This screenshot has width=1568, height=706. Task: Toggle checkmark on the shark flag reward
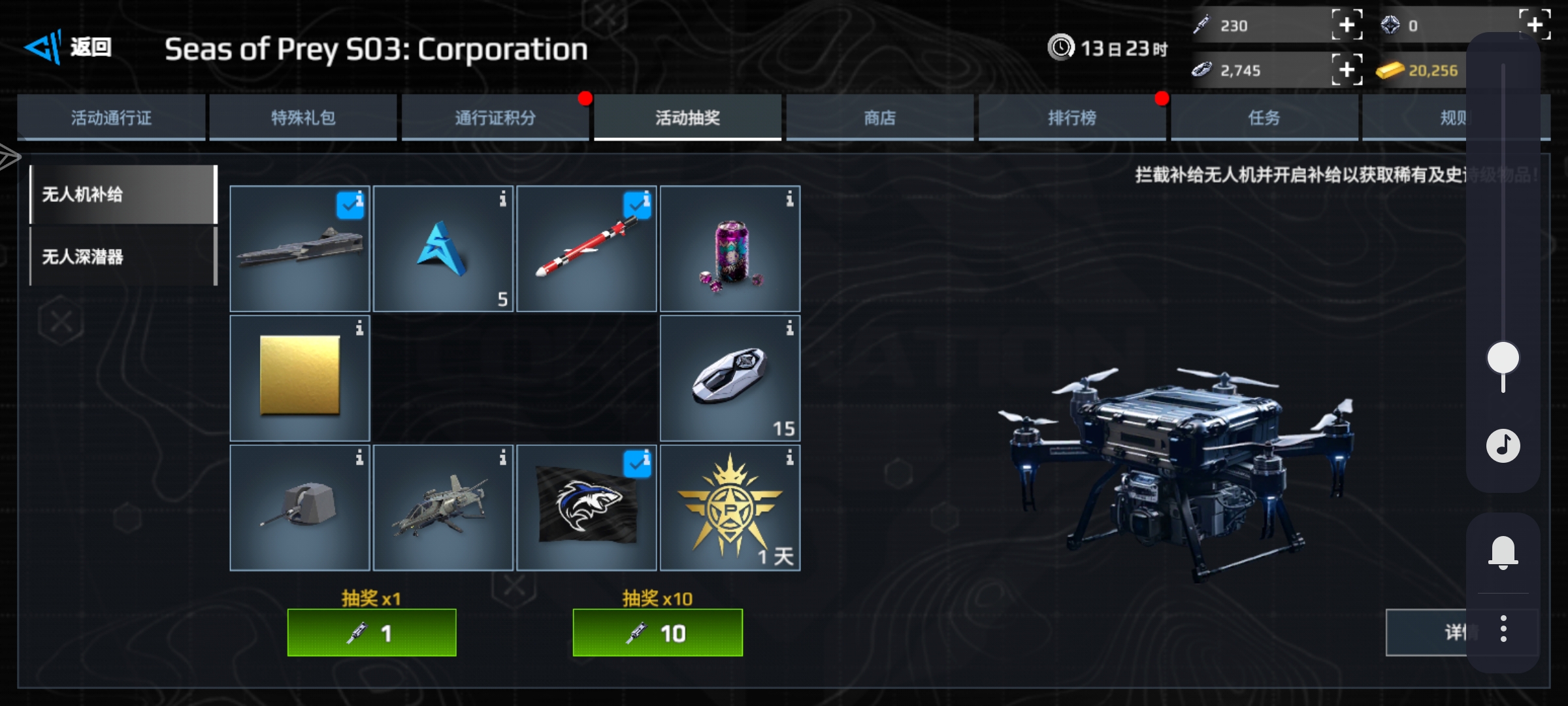point(637,464)
